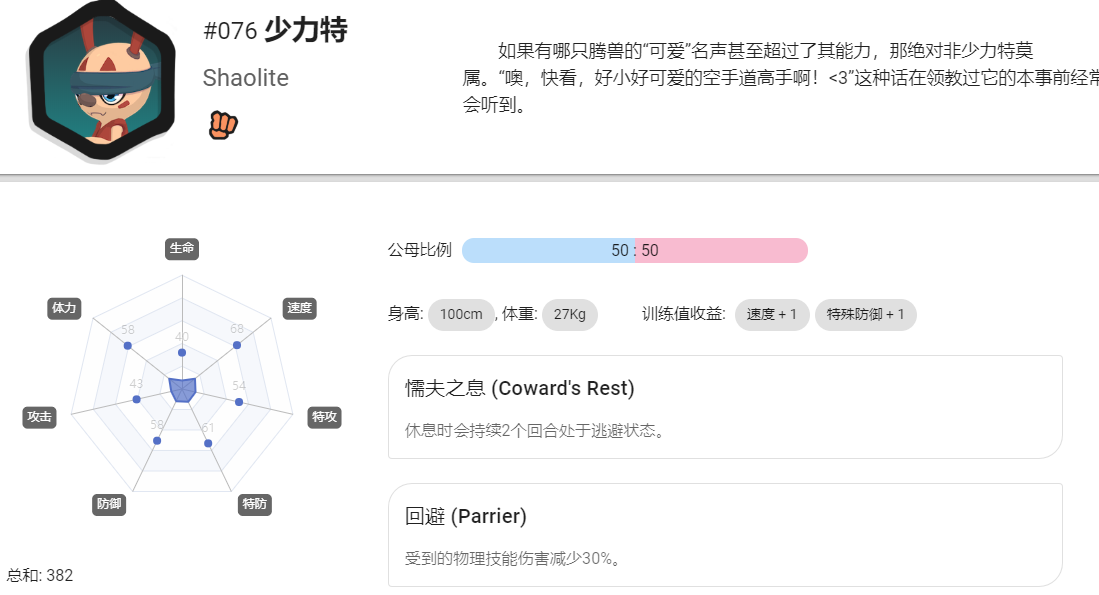Click the 100cm height chip
The width and height of the screenshot is (1099, 595).
[x=461, y=315]
